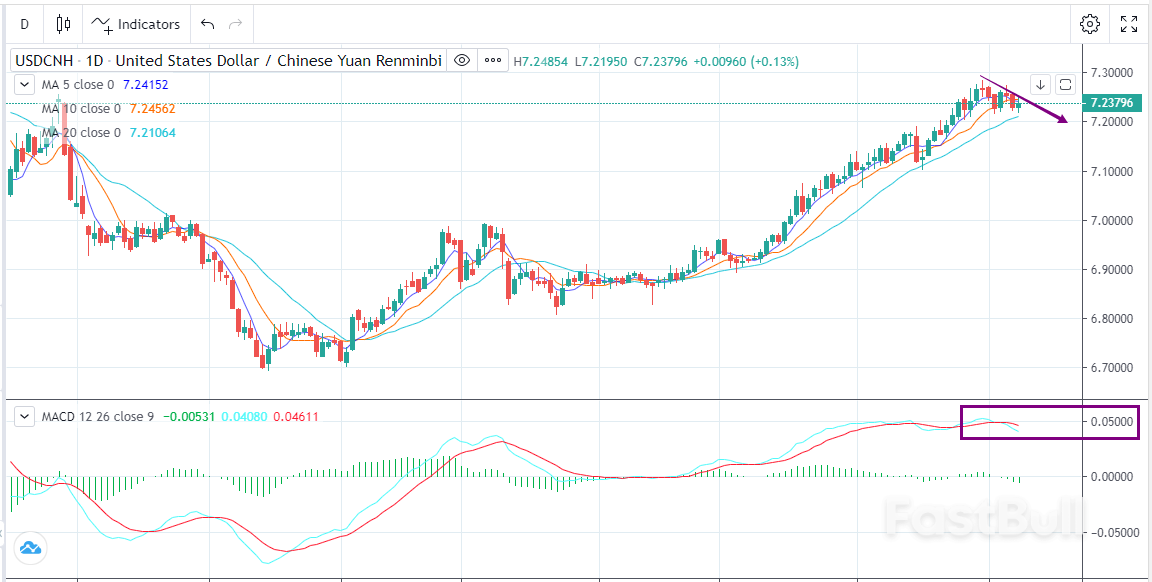Toggle visibility of USDCNH with the eye icon
The image size is (1152, 582).
[x=461, y=60]
